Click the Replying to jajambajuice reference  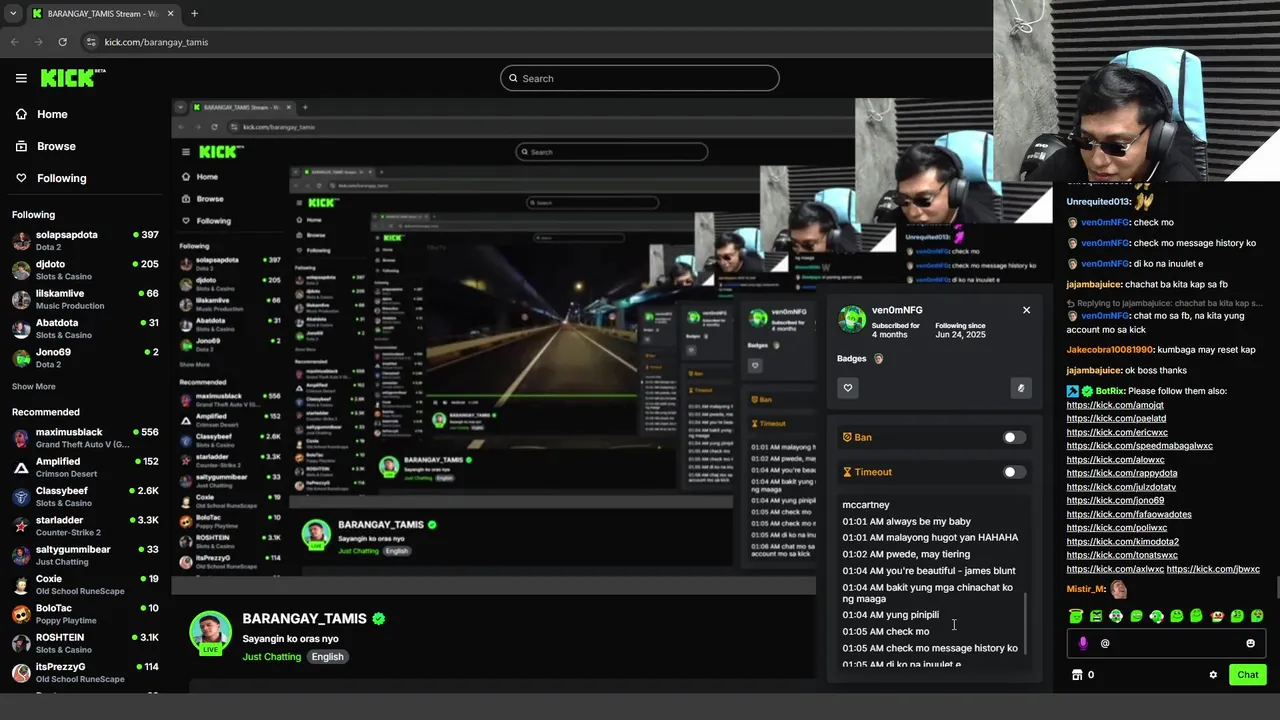coord(1164,303)
